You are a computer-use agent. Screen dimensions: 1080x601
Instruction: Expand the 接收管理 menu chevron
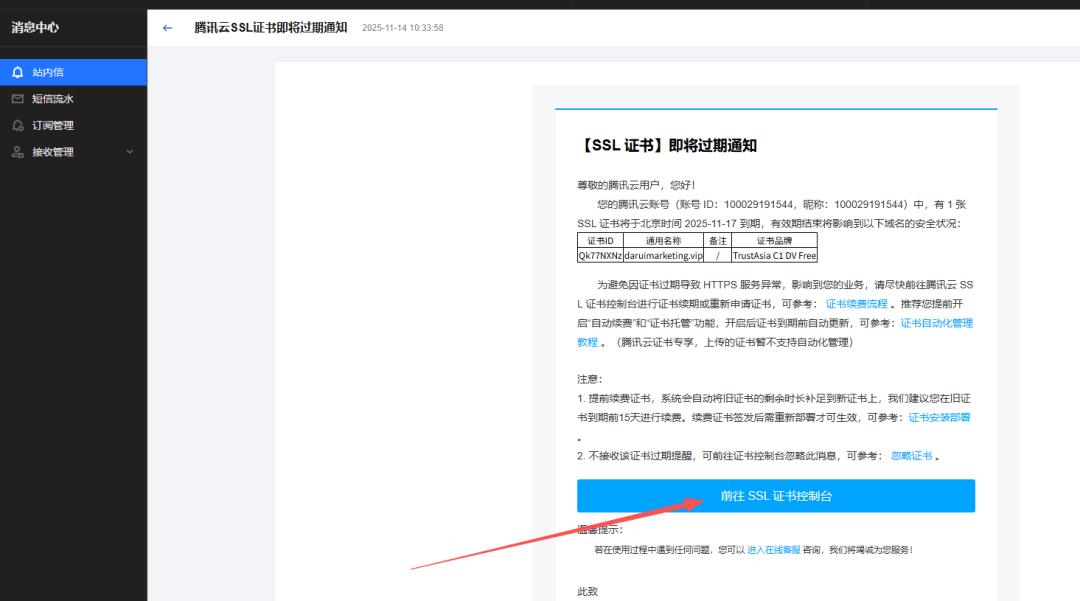click(x=129, y=152)
